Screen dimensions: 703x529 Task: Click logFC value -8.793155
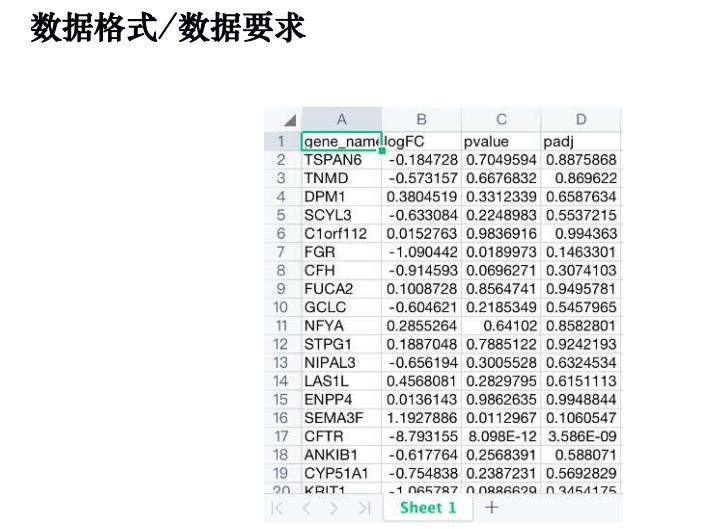pos(421,436)
